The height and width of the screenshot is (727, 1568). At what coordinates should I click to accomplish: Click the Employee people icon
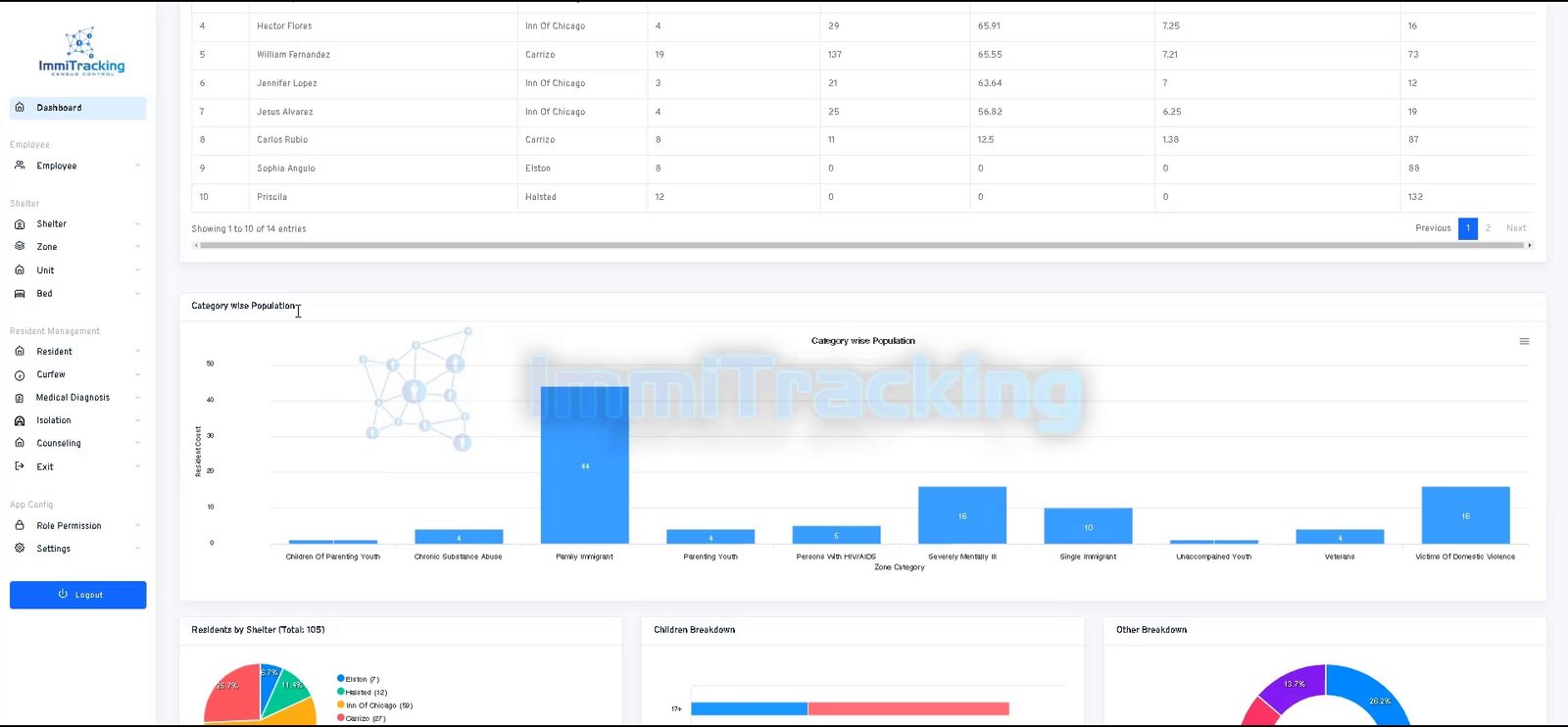click(x=20, y=166)
